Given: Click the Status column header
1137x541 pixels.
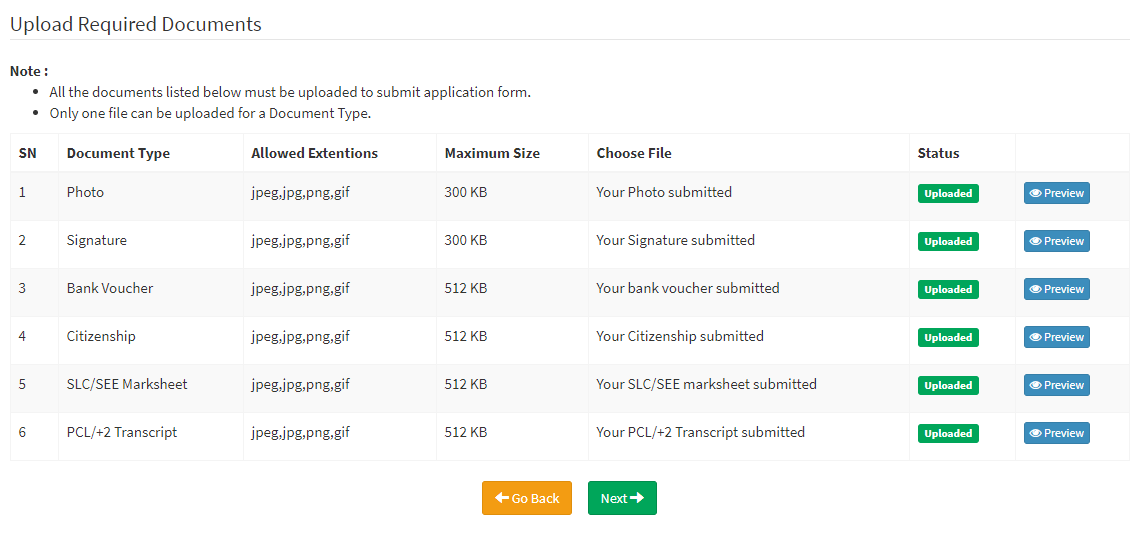Looking at the screenshot, I should pyautogui.click(x=938, y=153).
